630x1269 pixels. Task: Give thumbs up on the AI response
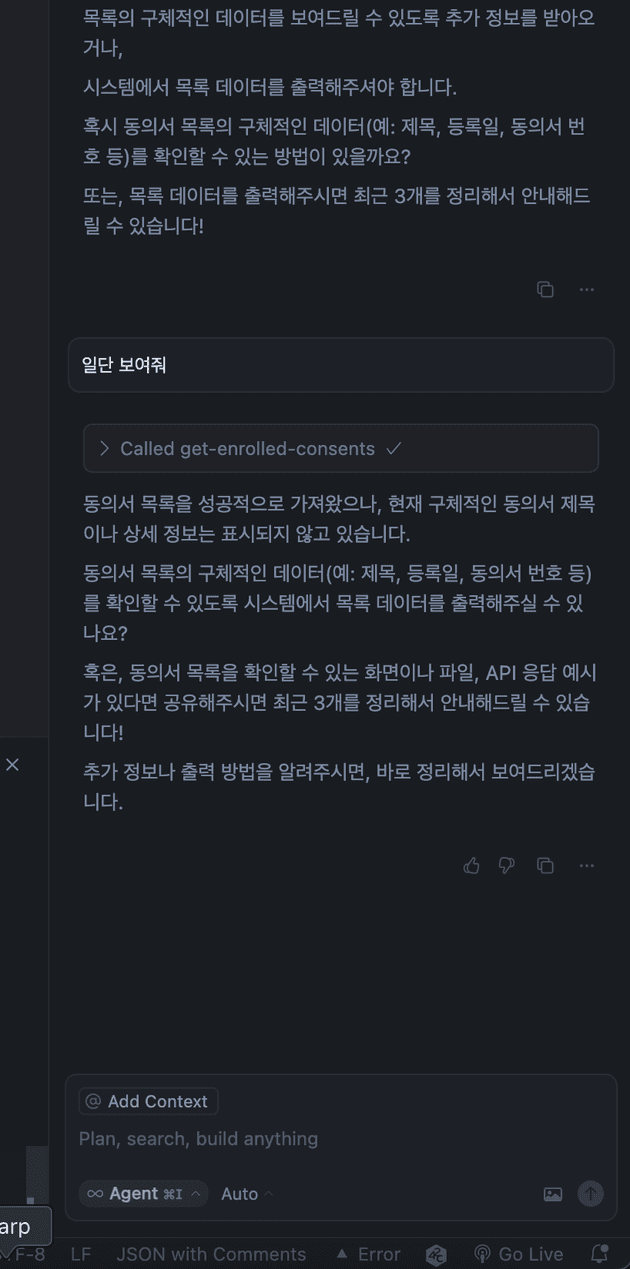point(471,866)
